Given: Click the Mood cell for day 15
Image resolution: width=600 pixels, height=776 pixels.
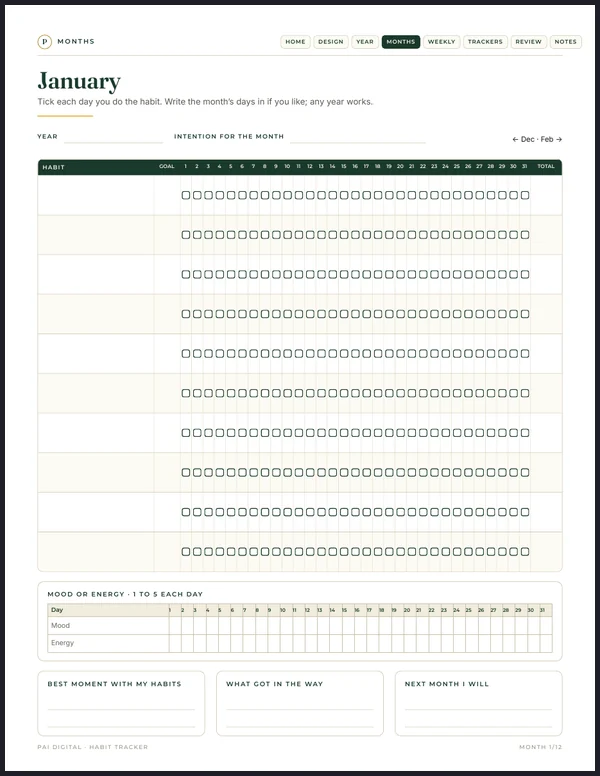Looking at the screenshot, I should click(348, 626).
